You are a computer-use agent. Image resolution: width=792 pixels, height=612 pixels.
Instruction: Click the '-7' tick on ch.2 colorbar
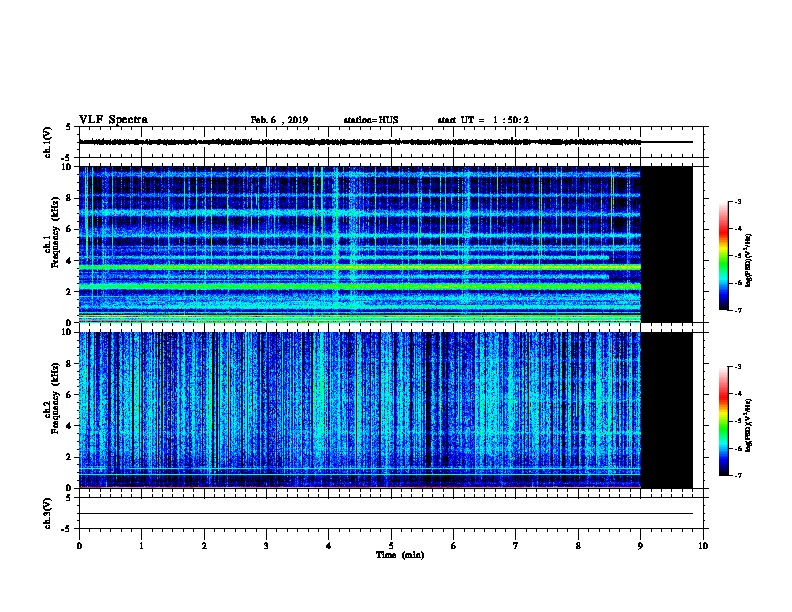pyautogui.click(x=738, y=476)
